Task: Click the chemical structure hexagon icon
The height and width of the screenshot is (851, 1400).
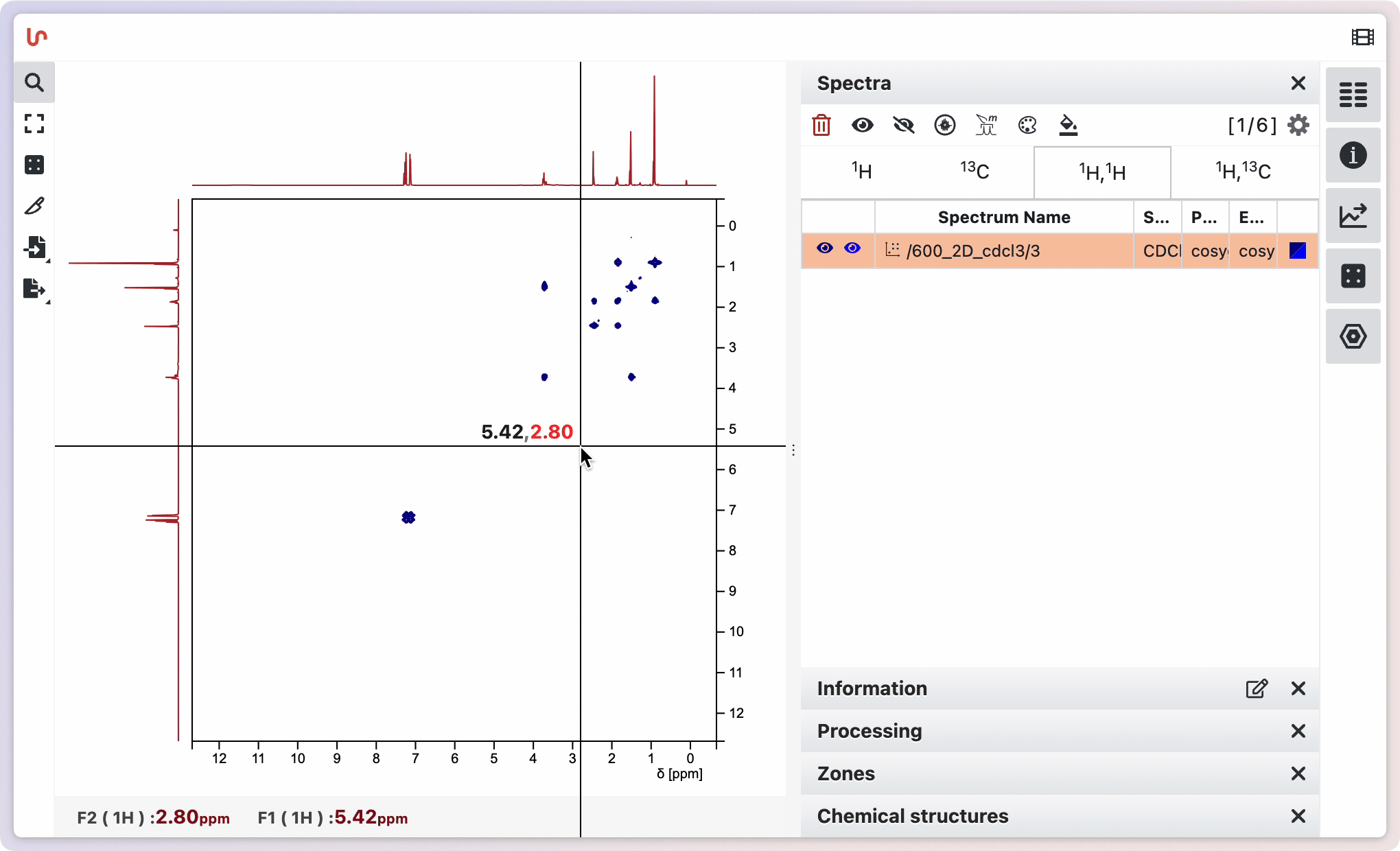Action: 1353,337
